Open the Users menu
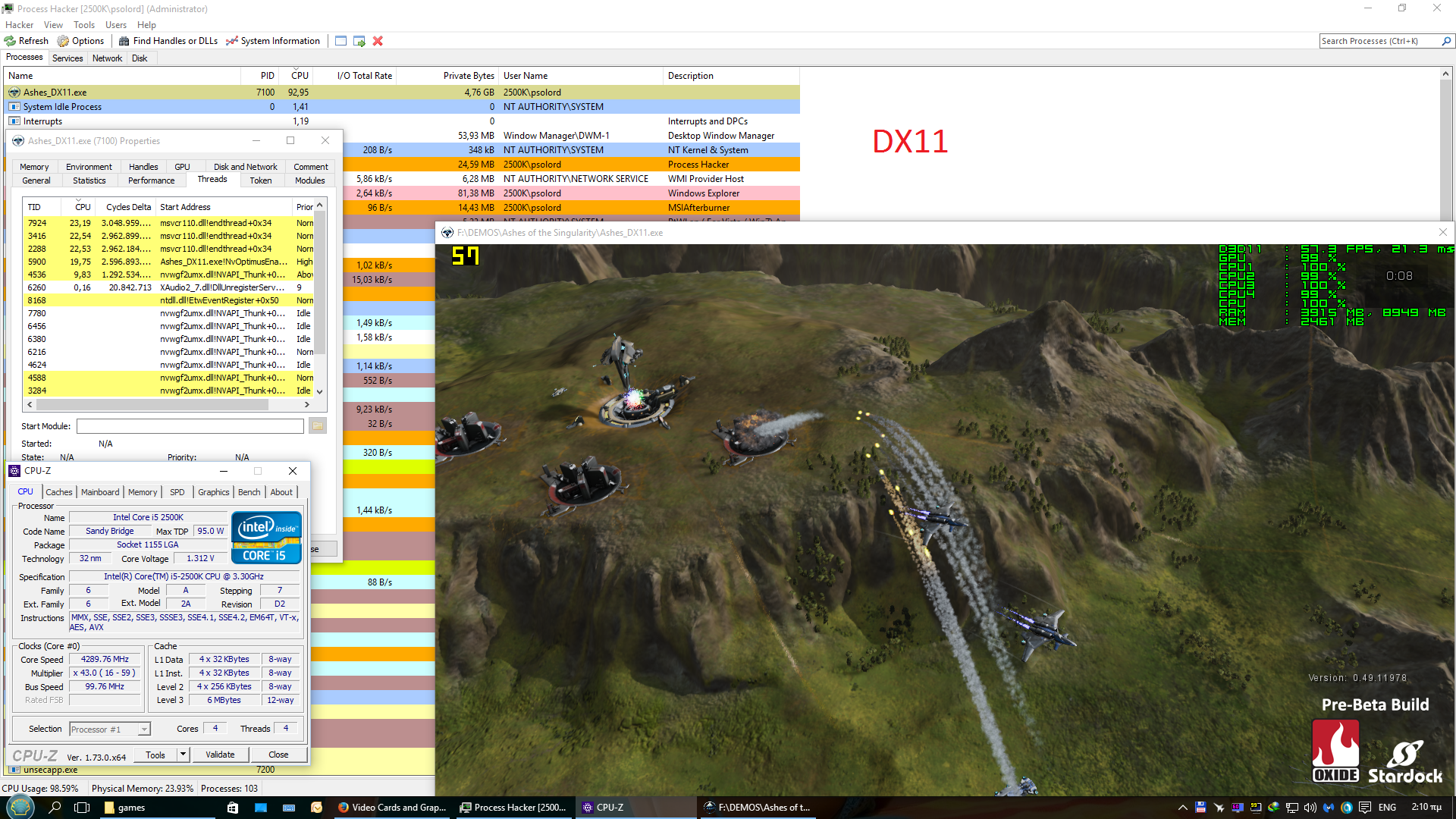 click(116, 25)
